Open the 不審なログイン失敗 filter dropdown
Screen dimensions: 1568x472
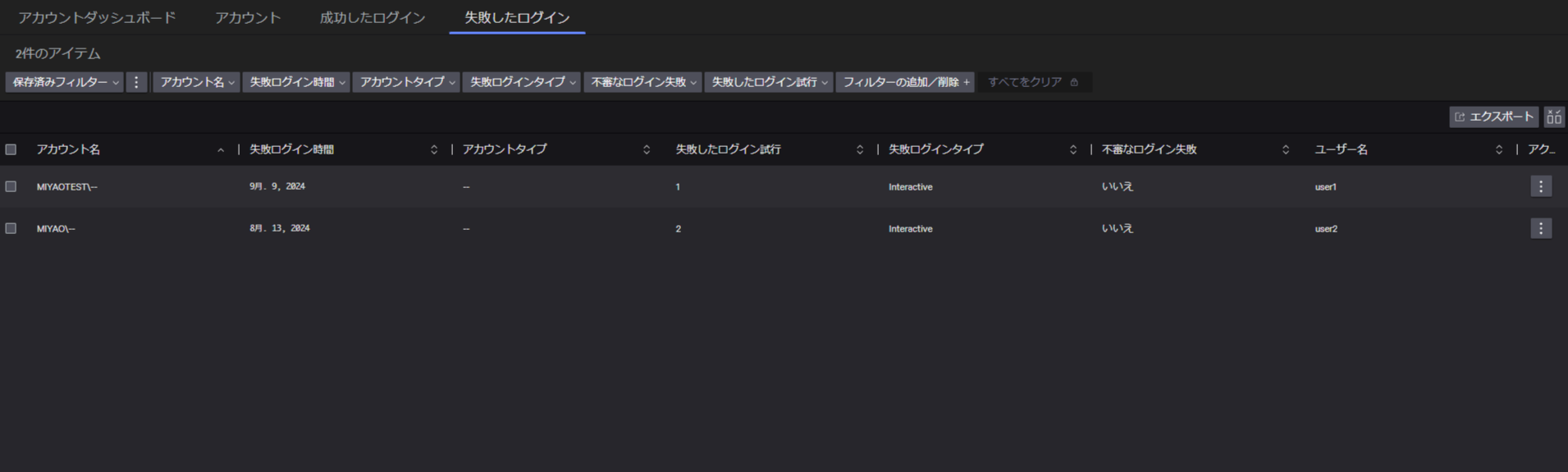click(642, 82)
